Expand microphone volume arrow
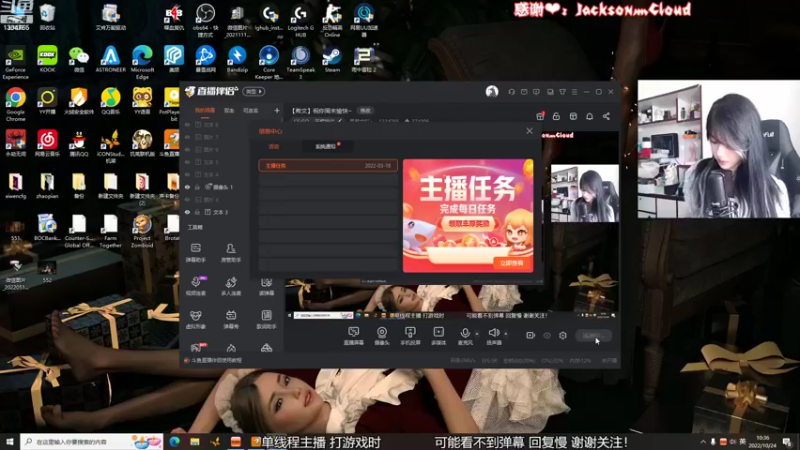 click(x=477, y=334)
